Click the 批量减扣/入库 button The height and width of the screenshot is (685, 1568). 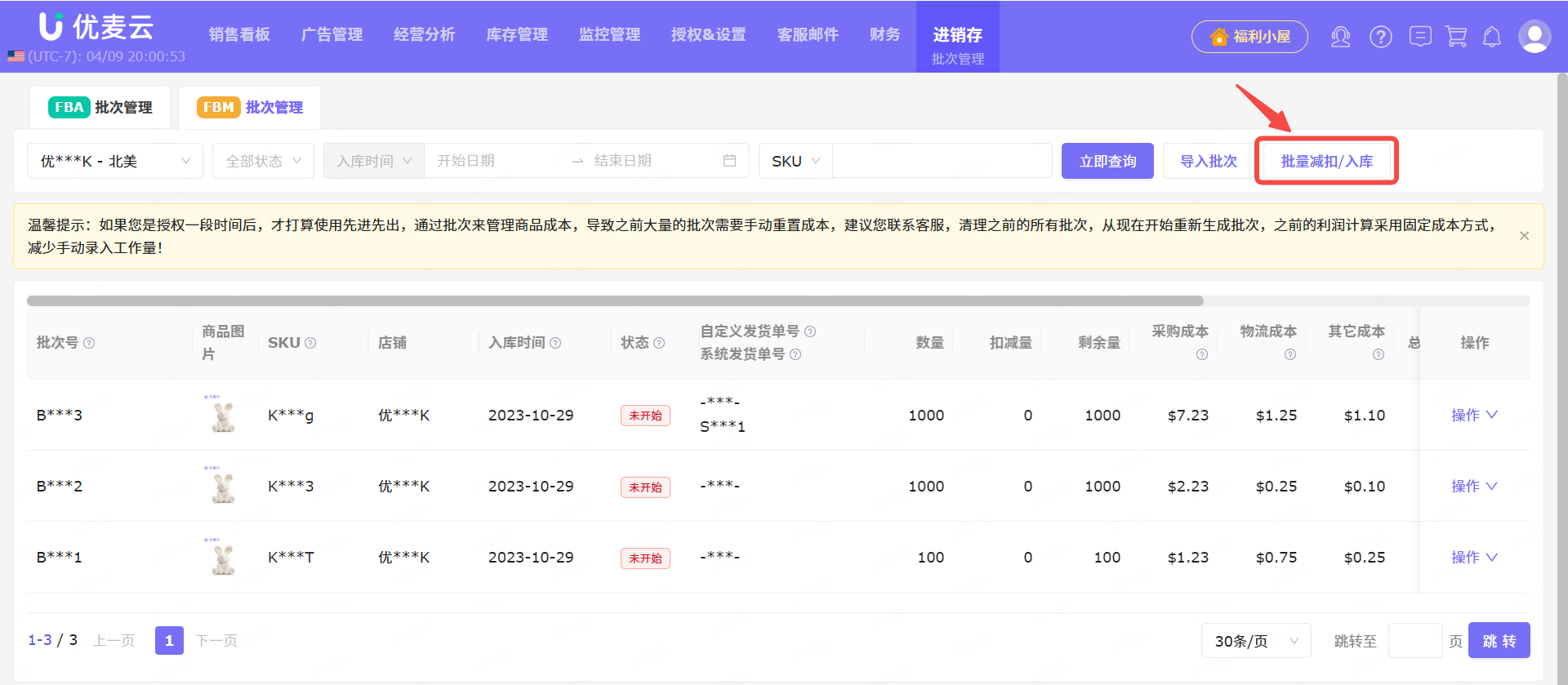pyautogui.click(x=1326, y=161)
